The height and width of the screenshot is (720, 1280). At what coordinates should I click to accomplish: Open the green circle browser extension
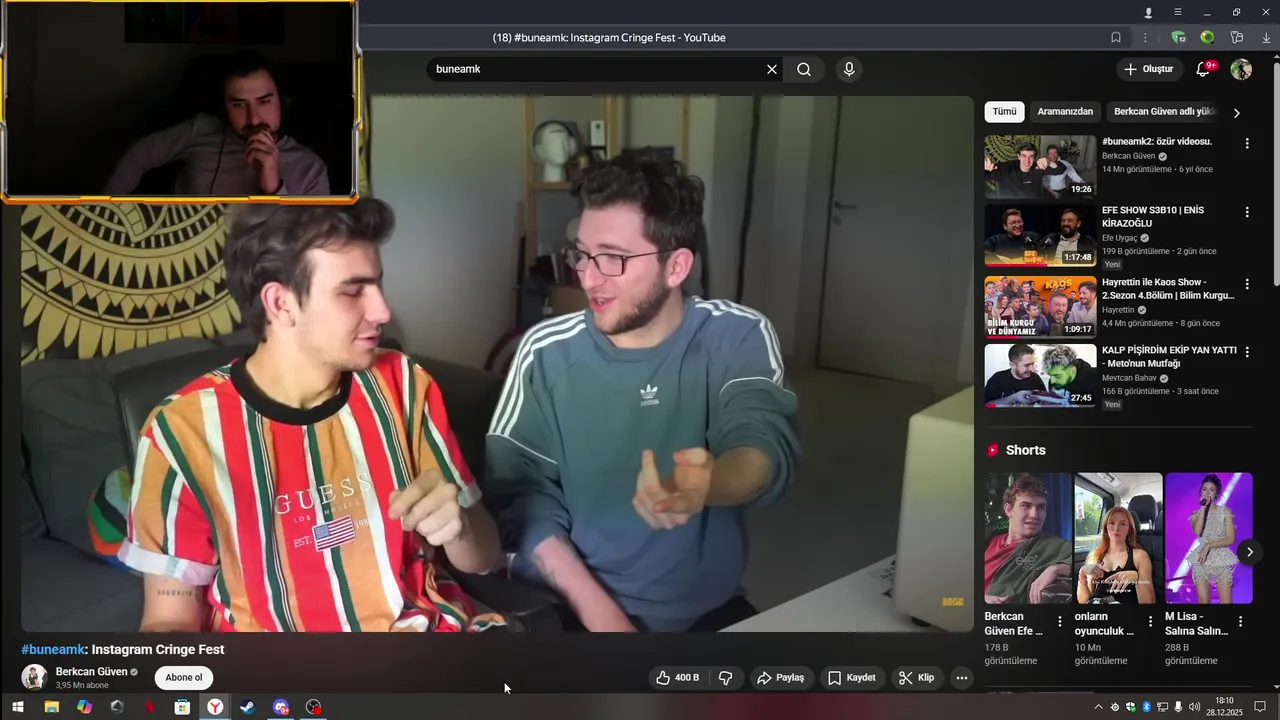pos(1208,38)
